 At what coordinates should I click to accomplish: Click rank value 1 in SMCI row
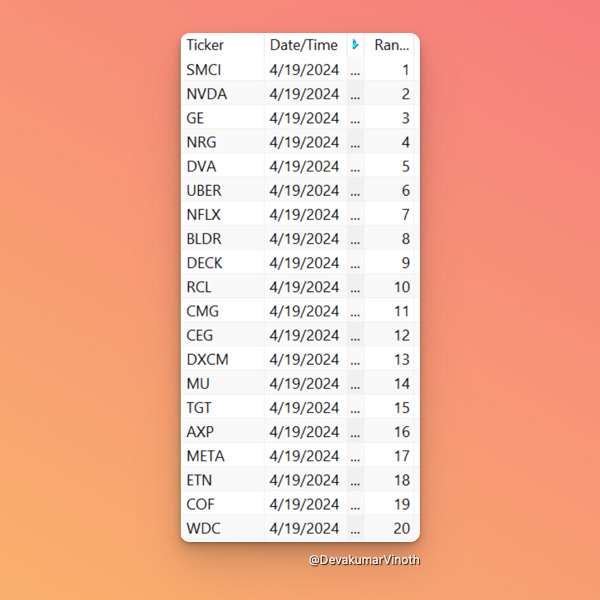[389, 70]
